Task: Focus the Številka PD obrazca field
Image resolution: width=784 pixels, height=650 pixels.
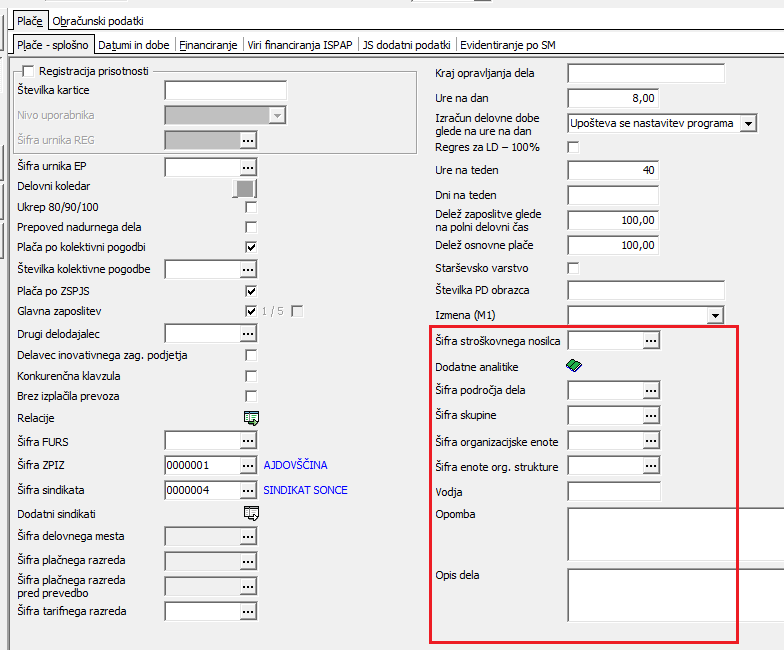Action: coord(646,290)
